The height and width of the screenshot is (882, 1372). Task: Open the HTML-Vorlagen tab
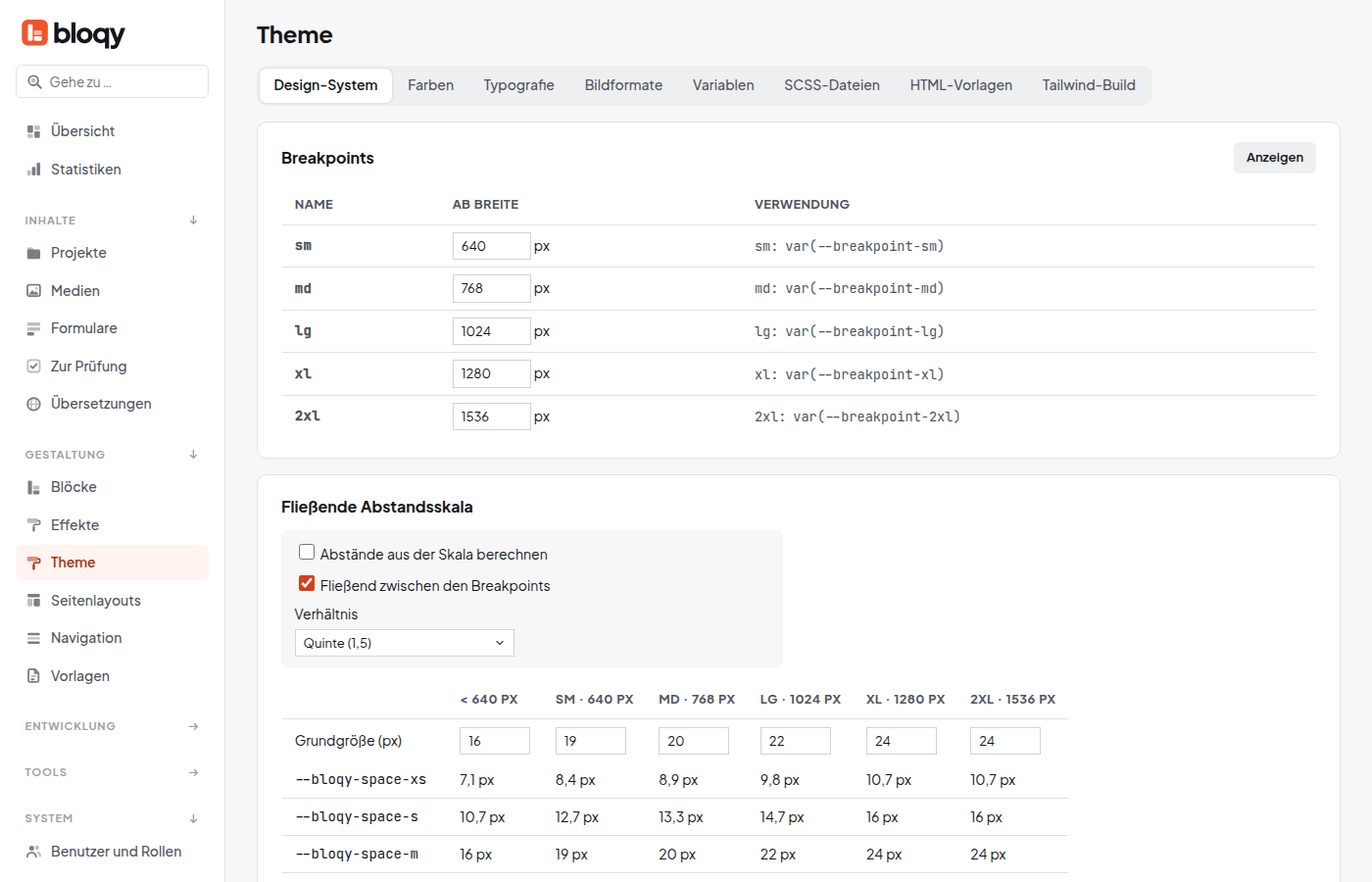point(961,85)
